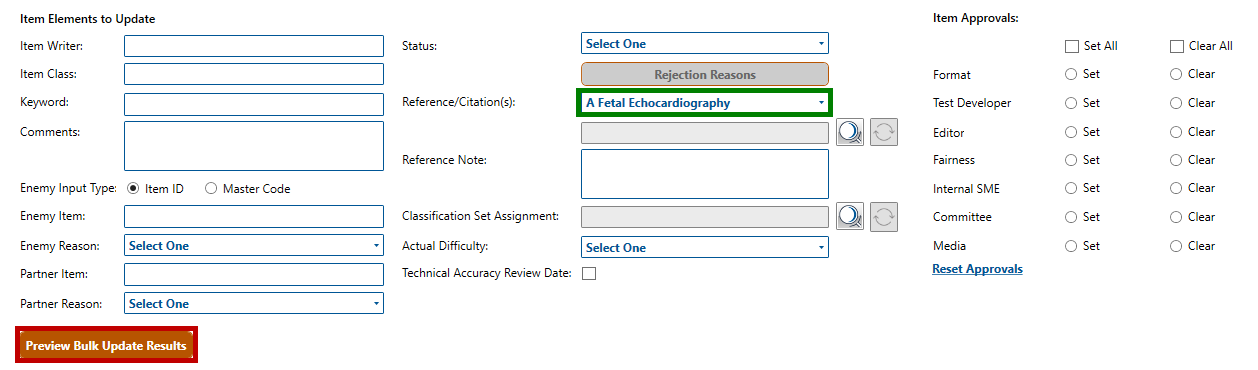Viewport: 1258px width, 370px height.
Task: Open the Status dropdown
Action: point(705,44)
